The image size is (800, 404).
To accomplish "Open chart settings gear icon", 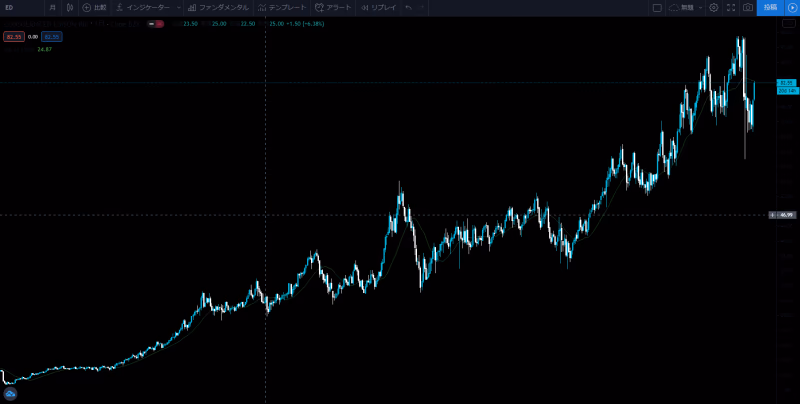I will coord(714,7).
